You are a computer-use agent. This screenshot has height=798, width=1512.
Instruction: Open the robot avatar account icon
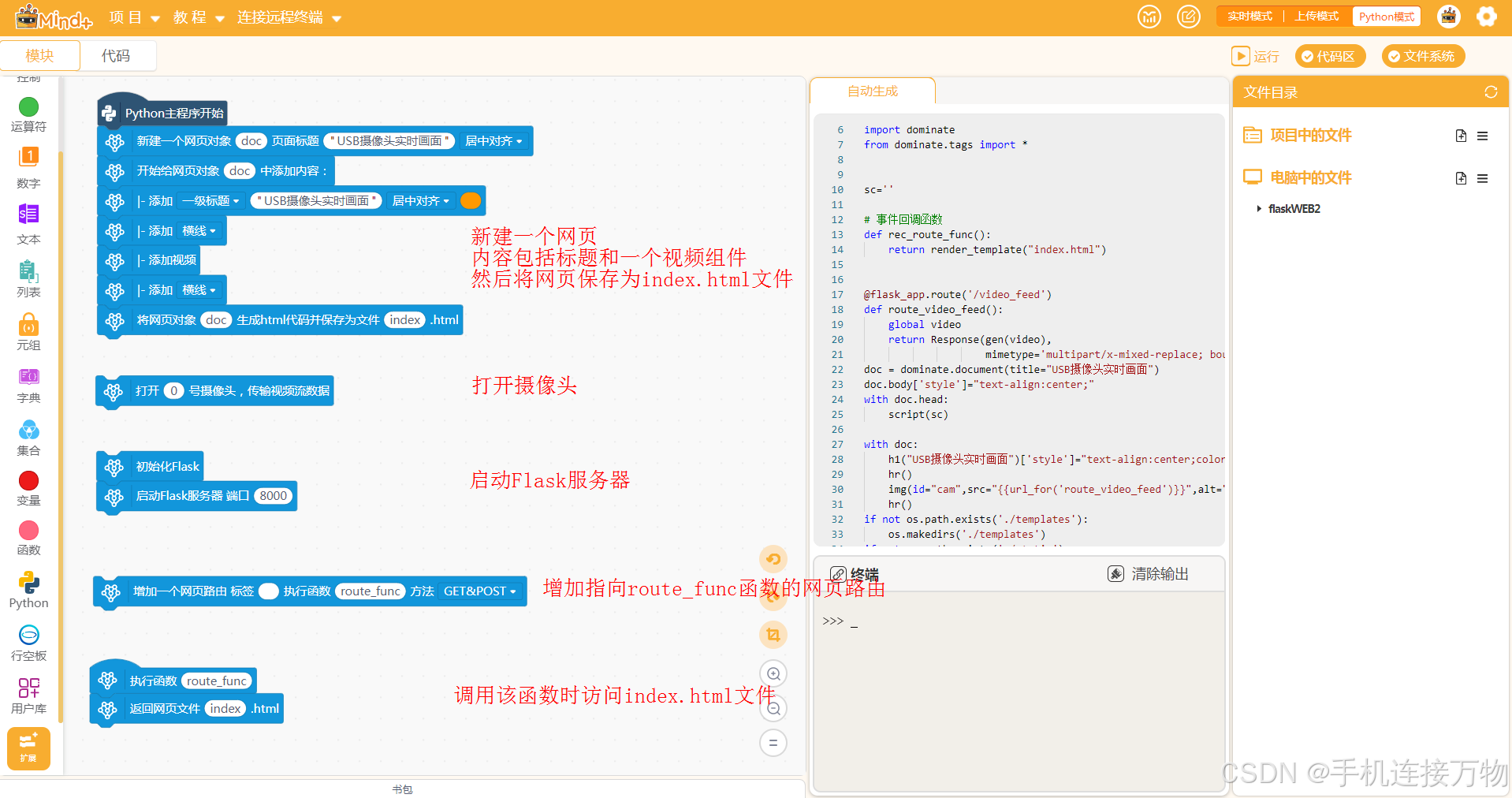click(x=1449, y=17)
